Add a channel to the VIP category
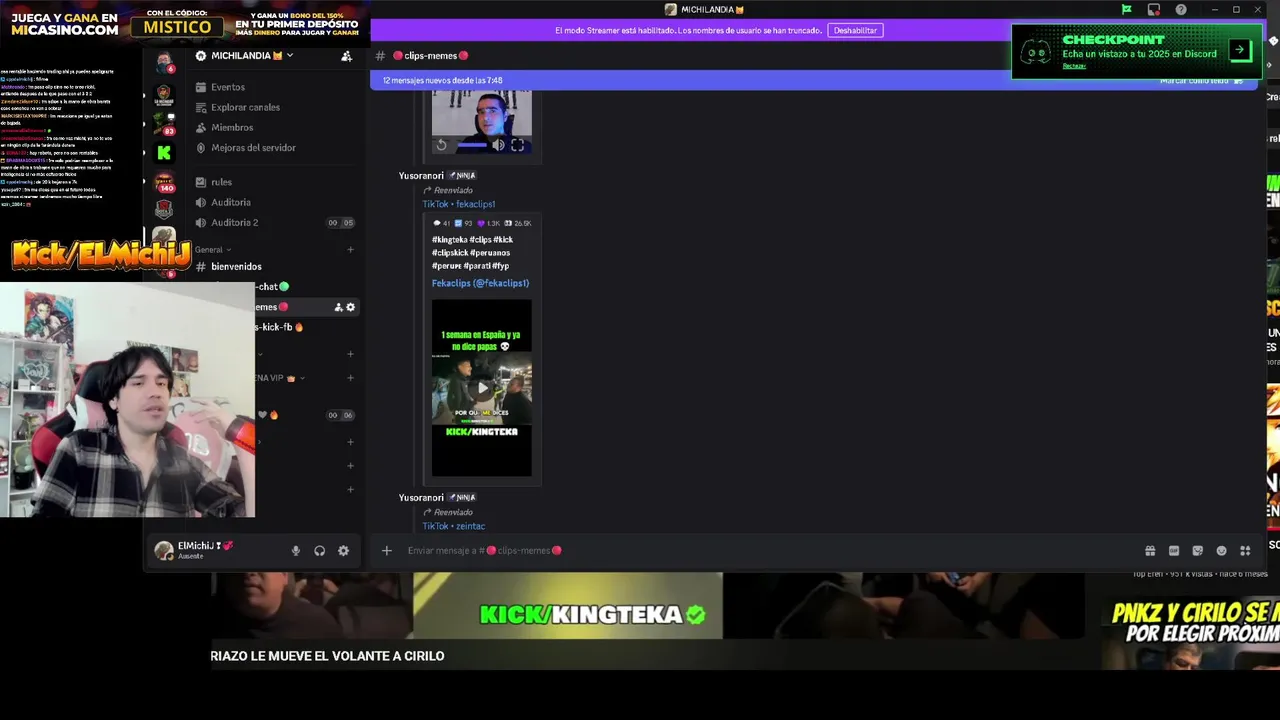 pyautogui.click(x=350, y=378)
